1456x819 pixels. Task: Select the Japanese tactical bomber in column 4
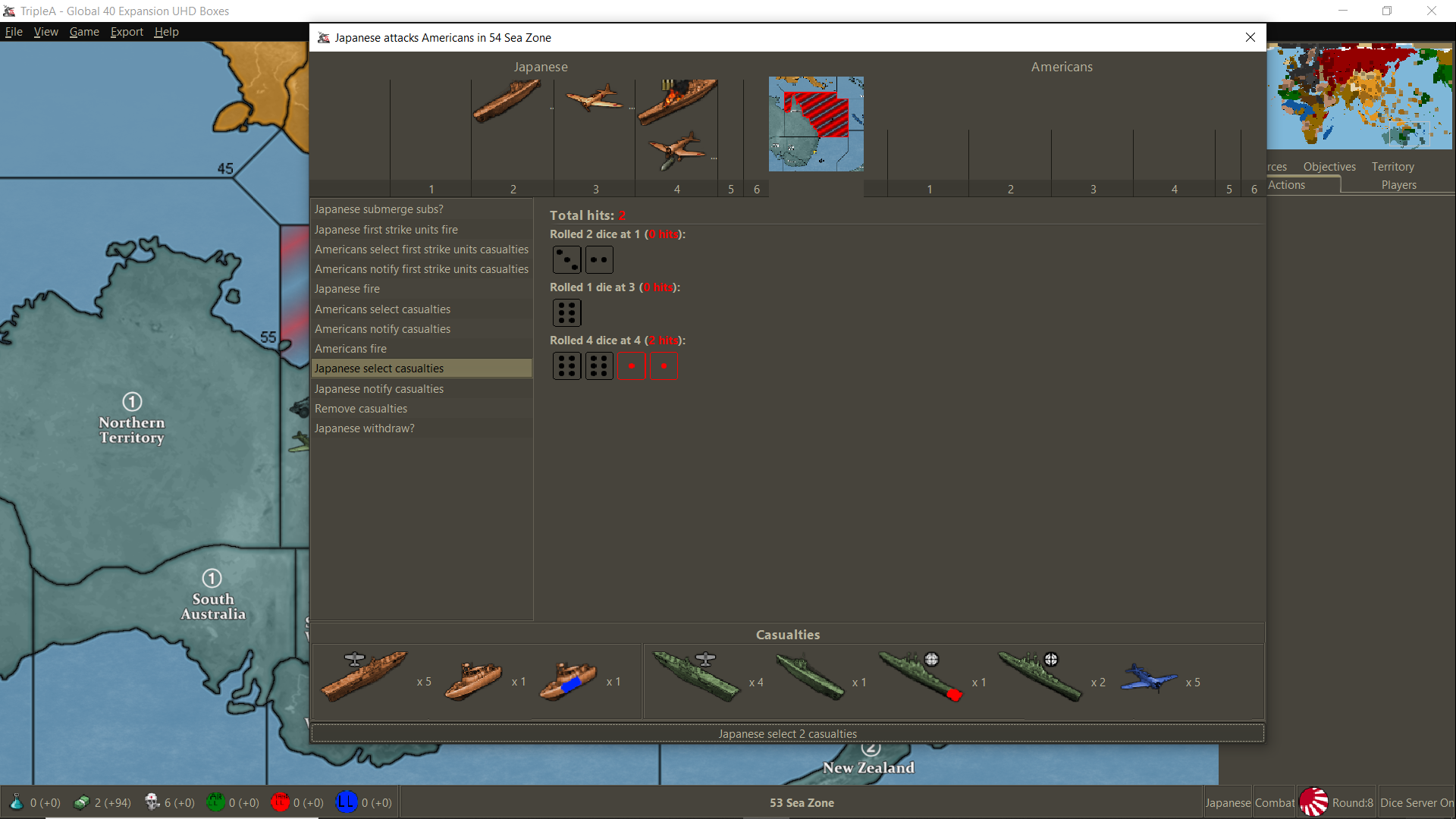tap(677, 150)
